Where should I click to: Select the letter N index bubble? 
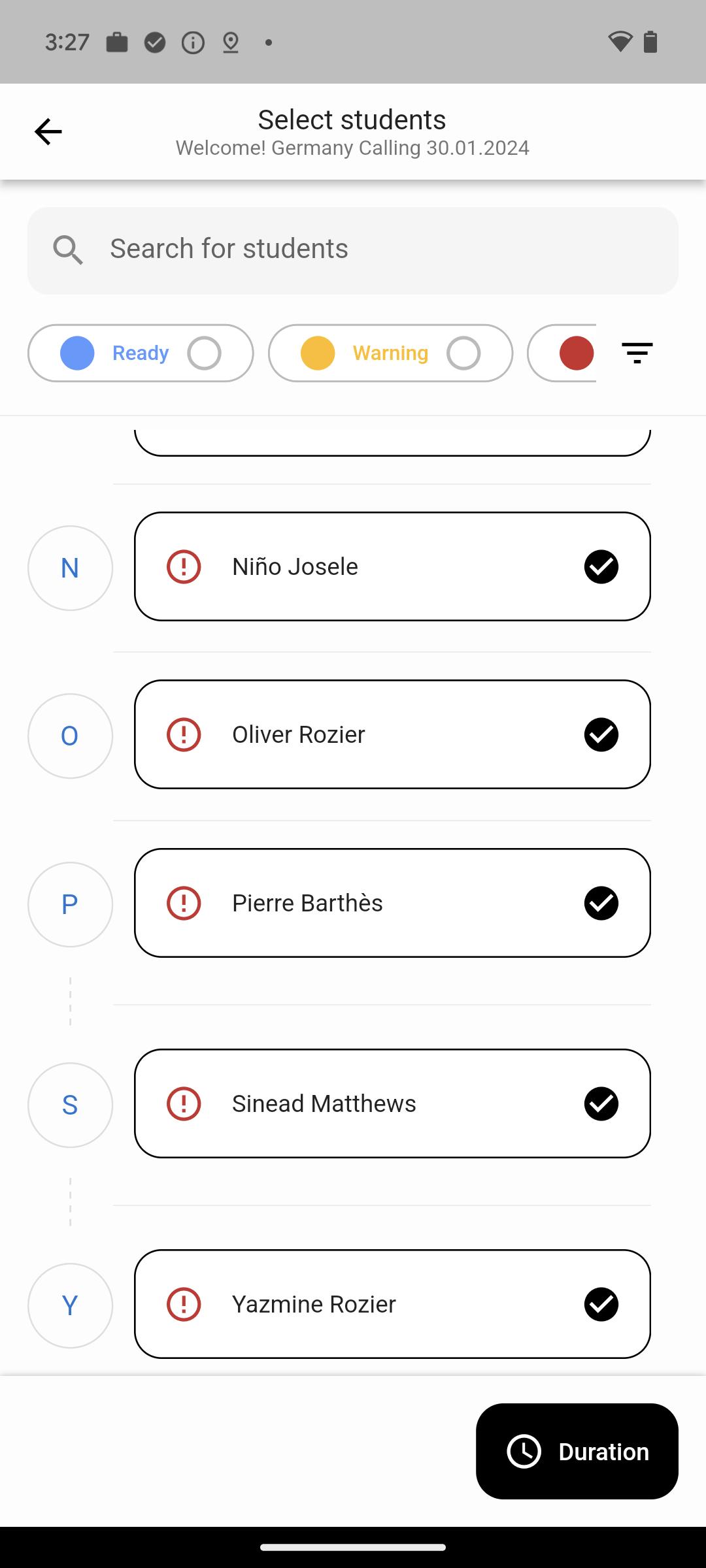tap(70, 568)
